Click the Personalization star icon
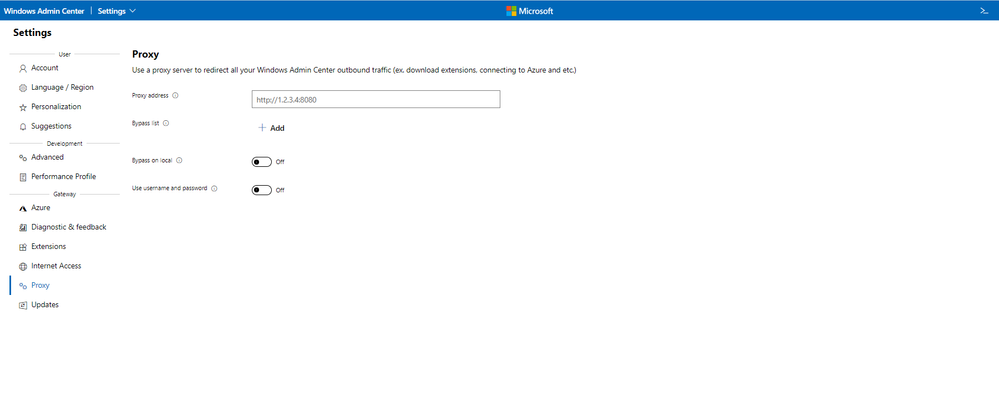 (x=23, y=107)
